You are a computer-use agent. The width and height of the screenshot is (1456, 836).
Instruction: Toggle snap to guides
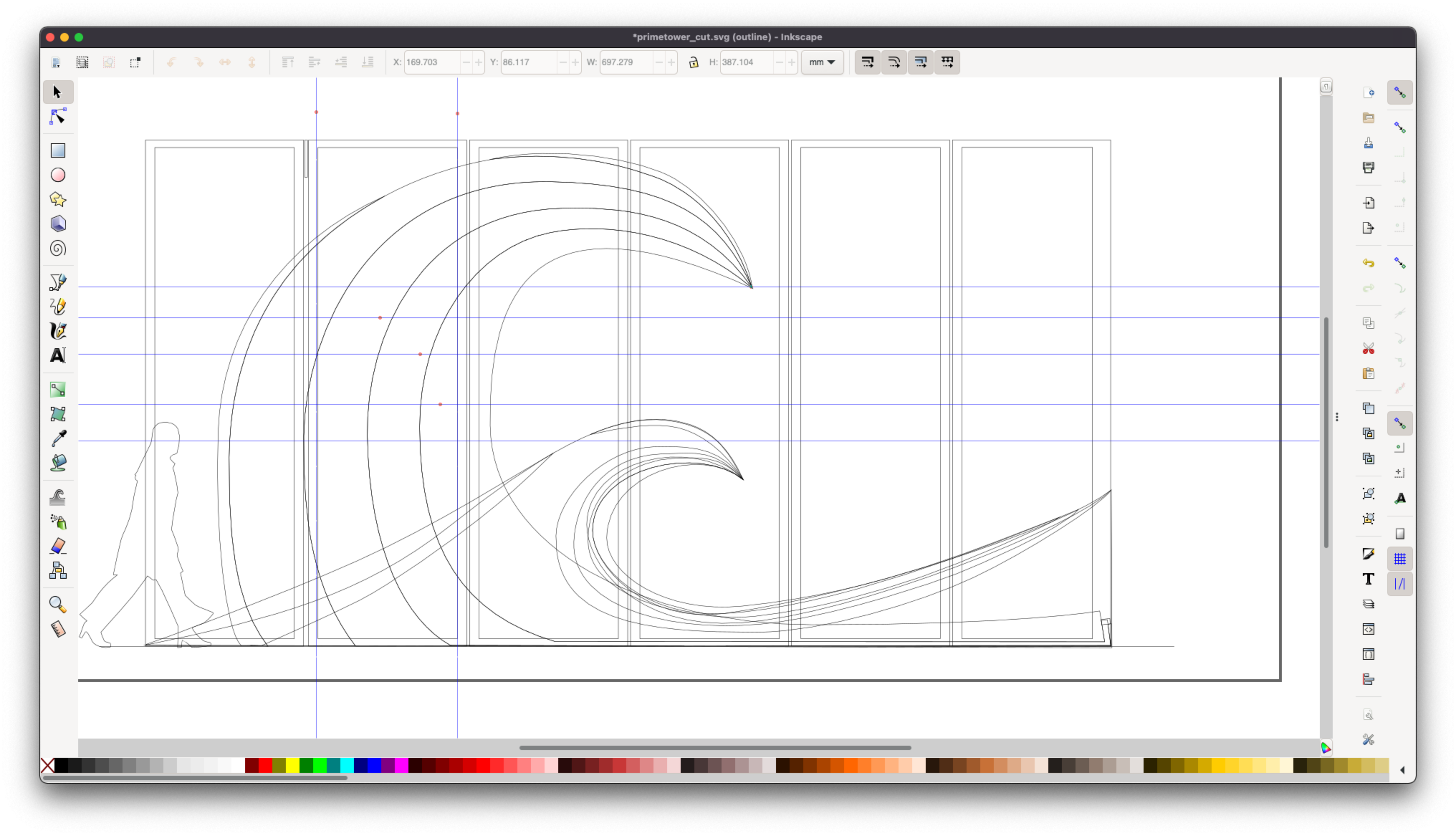point(1400,584)
